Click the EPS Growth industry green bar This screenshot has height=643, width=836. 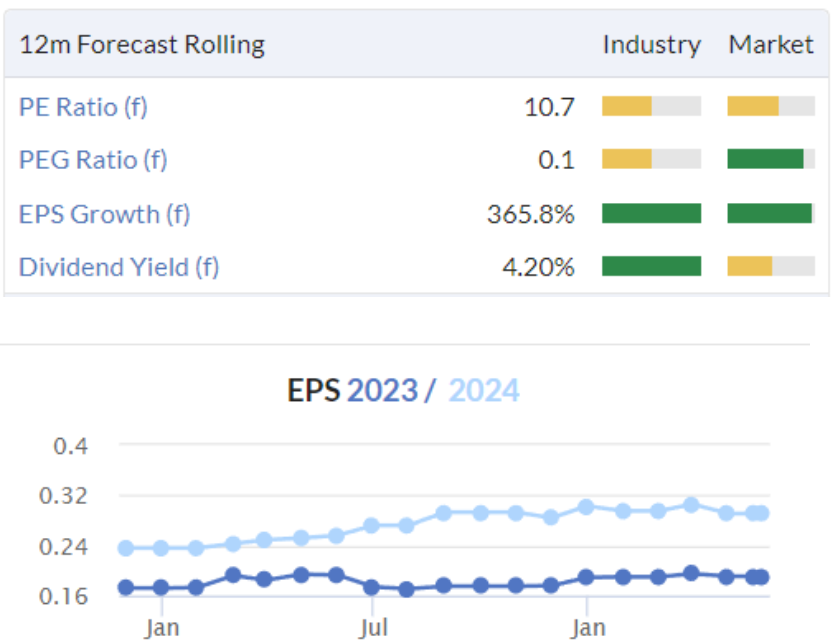[651, 214]
